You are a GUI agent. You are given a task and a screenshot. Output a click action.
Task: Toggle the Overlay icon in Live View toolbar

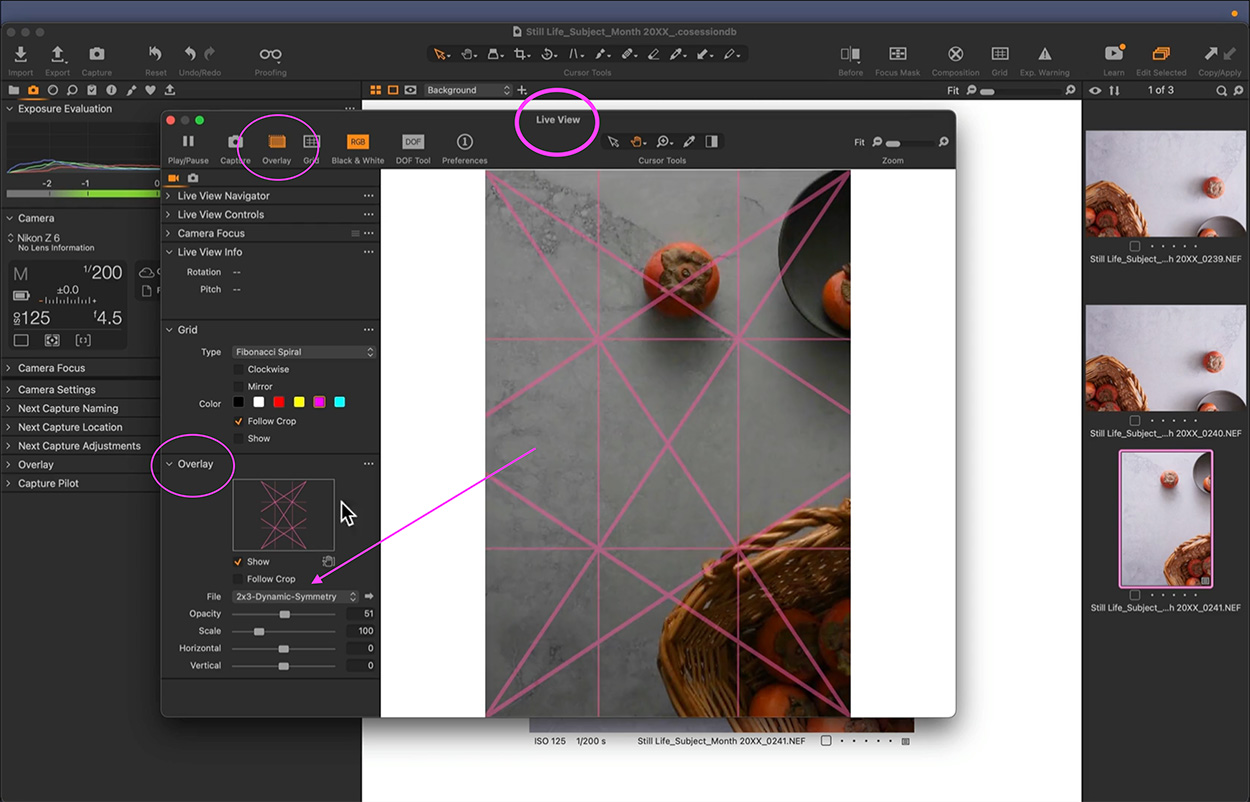tap(277, 142)
